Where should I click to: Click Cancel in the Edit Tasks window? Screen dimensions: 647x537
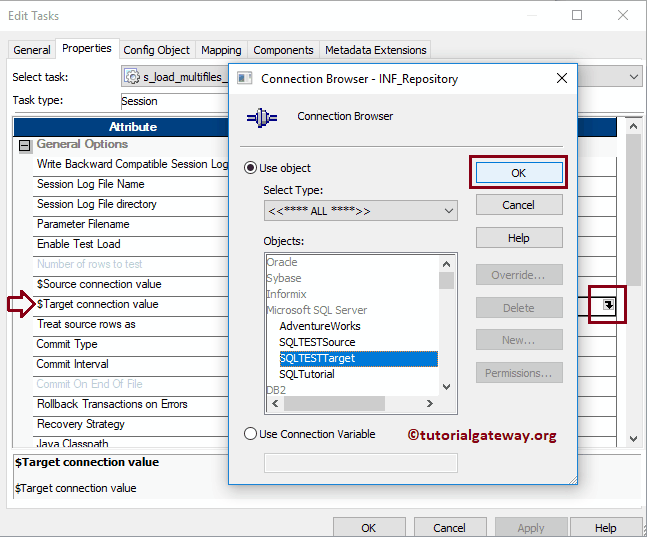pos(450,528)
